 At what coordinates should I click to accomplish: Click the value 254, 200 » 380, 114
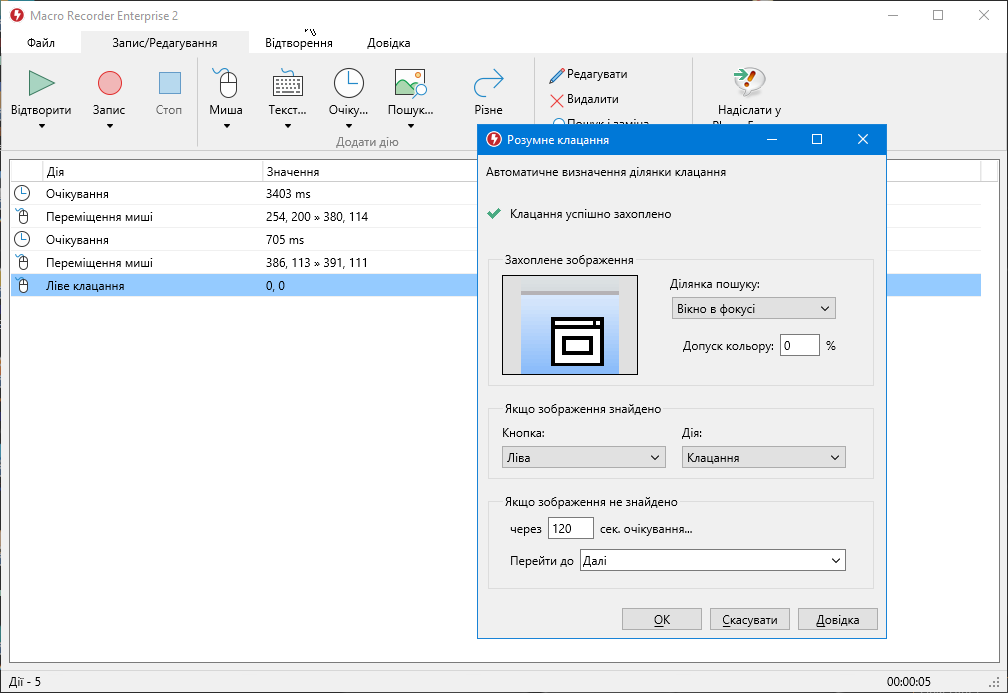pos(317,217)
